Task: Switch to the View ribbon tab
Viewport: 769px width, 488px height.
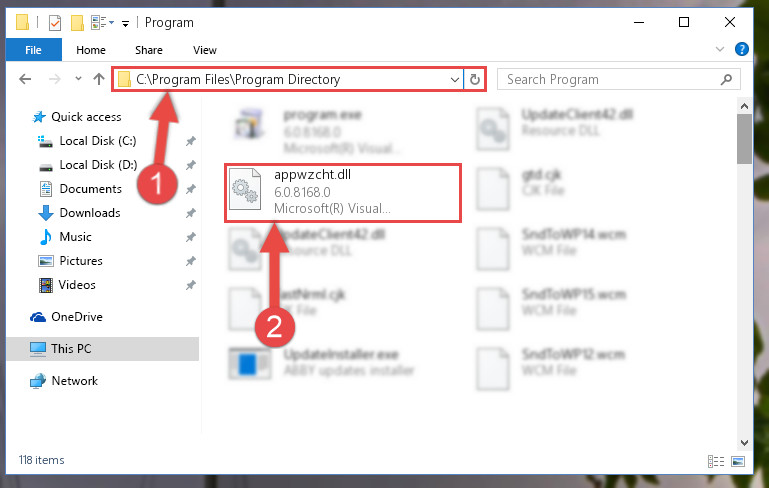Action: [205, 50]
